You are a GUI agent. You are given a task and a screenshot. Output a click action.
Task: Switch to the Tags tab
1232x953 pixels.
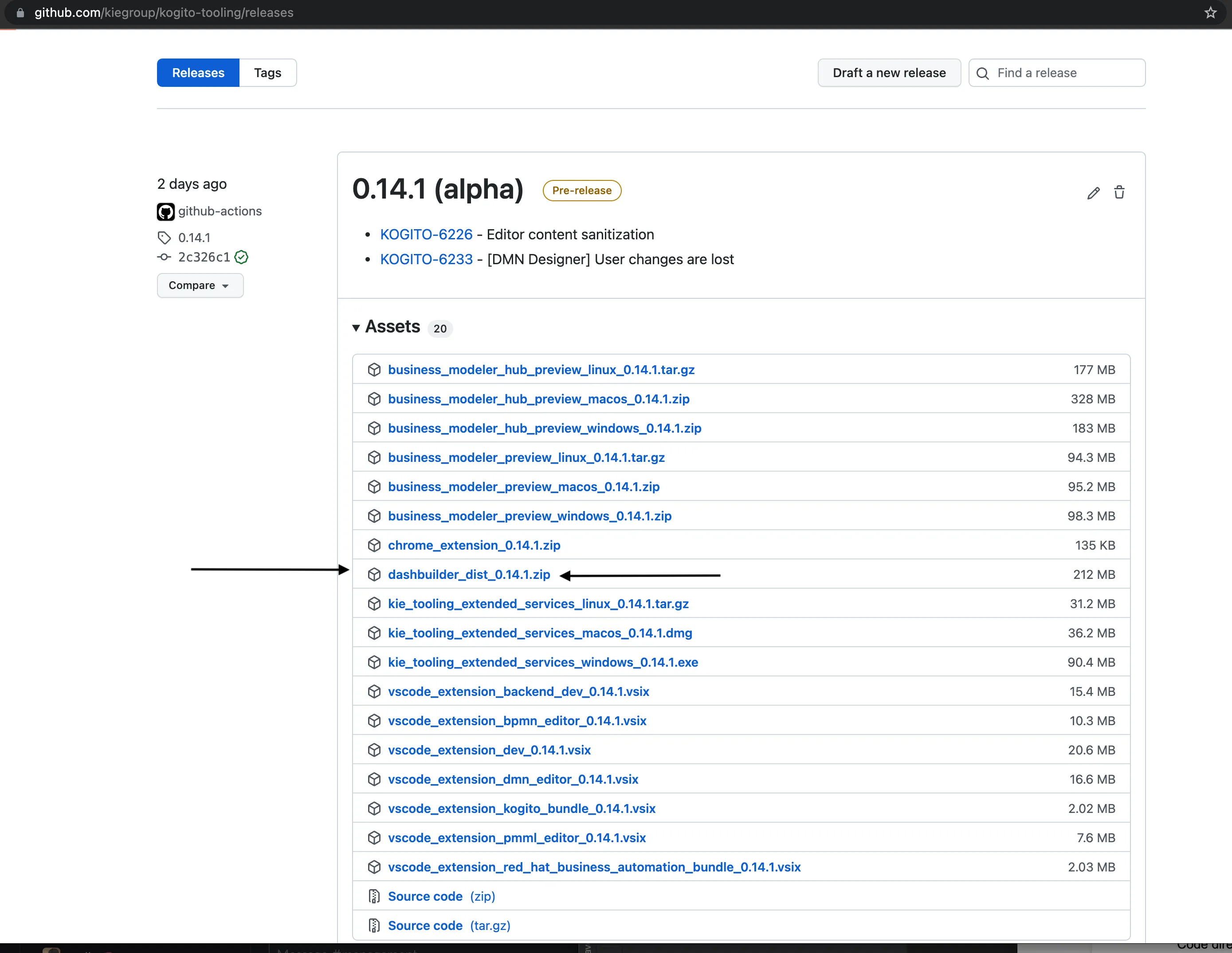[267, 73]
